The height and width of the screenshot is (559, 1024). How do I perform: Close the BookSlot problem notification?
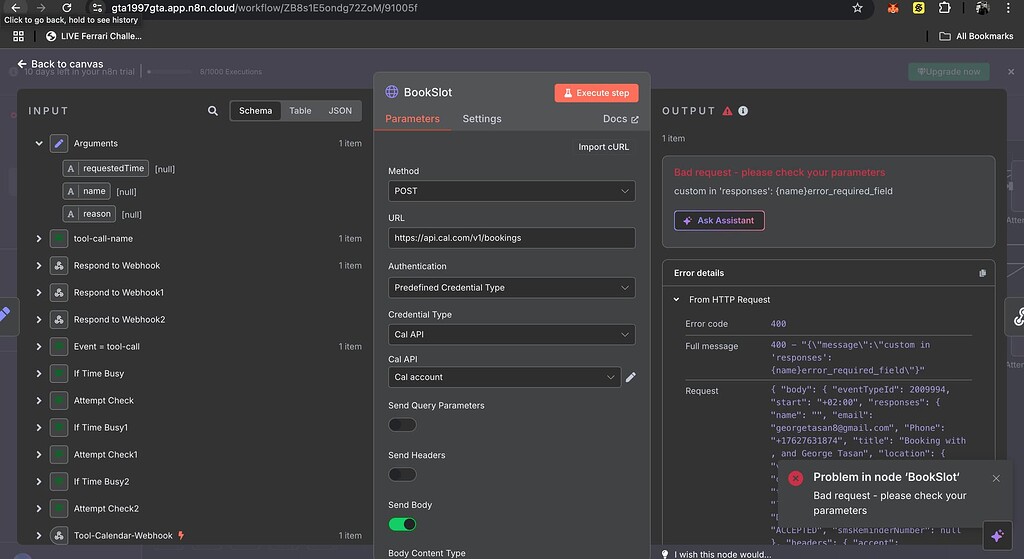pos(996,478)
